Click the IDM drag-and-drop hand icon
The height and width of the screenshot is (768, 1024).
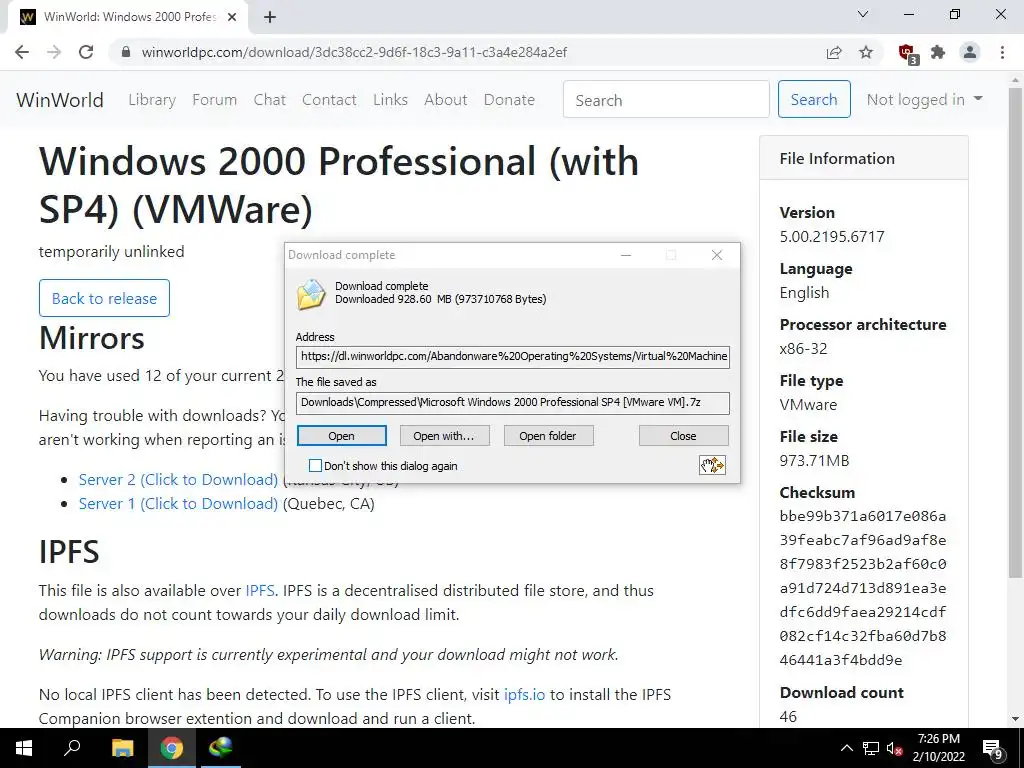[712, 465]
